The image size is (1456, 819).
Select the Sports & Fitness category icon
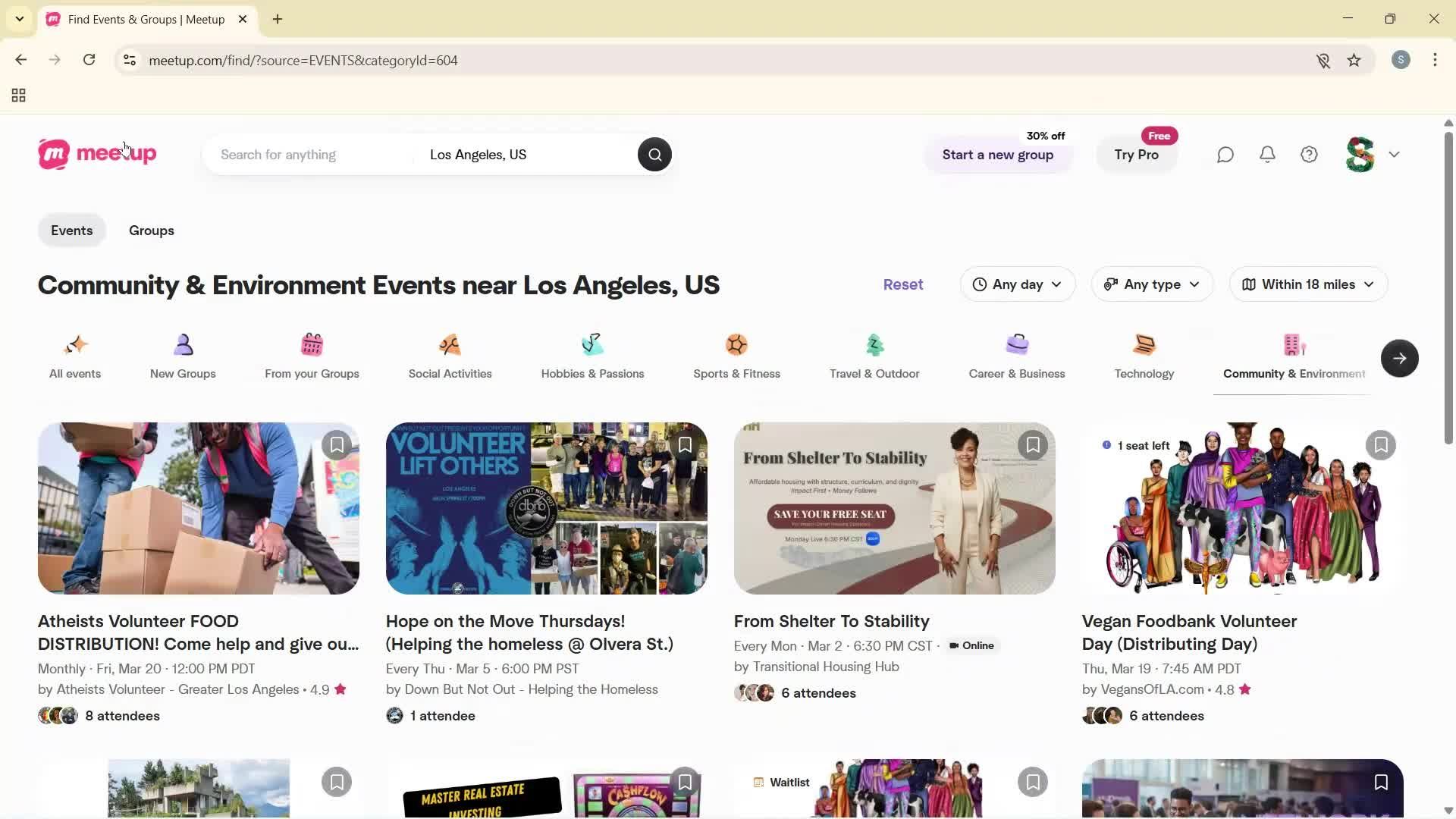coord(736,345)
